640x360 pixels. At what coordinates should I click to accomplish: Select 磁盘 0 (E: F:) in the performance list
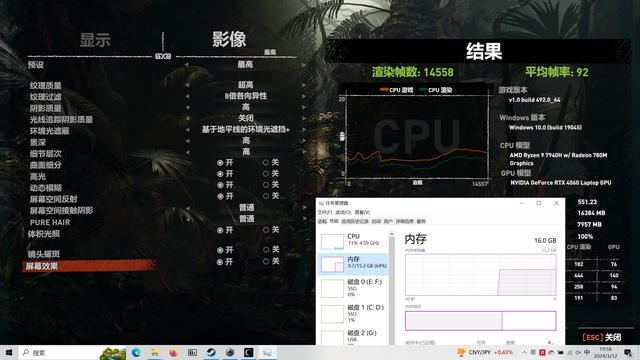pos(353,288)
